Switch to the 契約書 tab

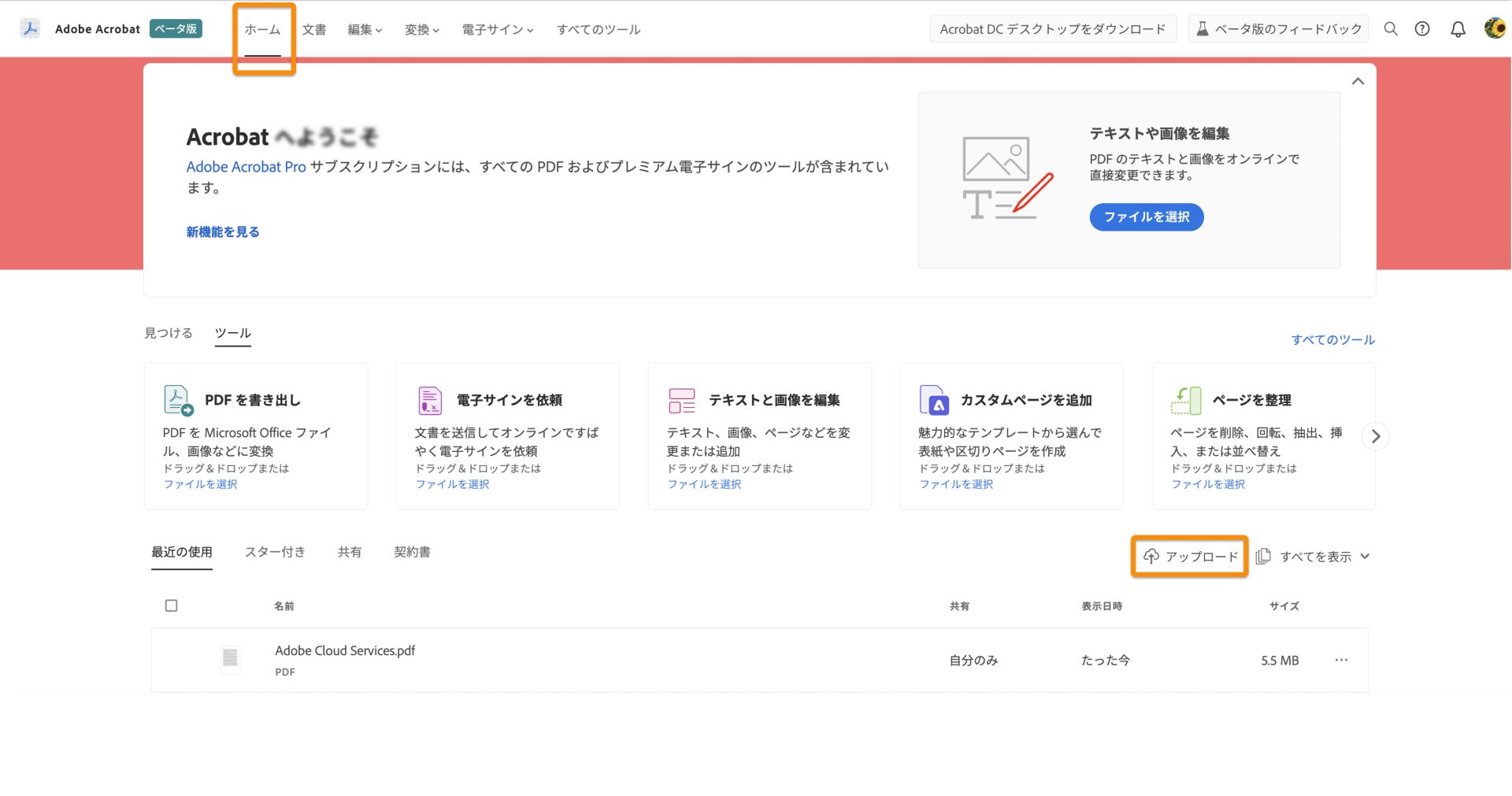[x=412, y=552]
